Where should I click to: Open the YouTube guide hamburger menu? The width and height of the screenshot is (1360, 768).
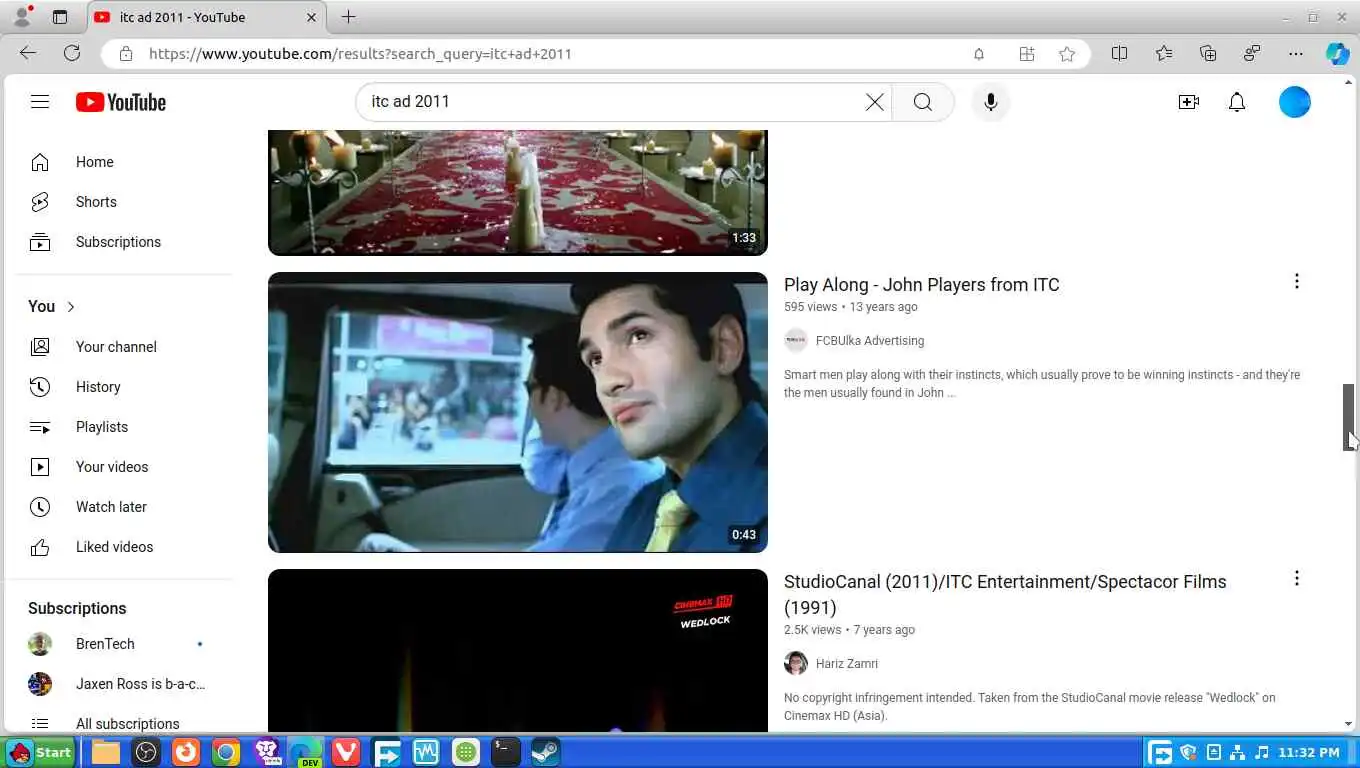pos(40,102)
